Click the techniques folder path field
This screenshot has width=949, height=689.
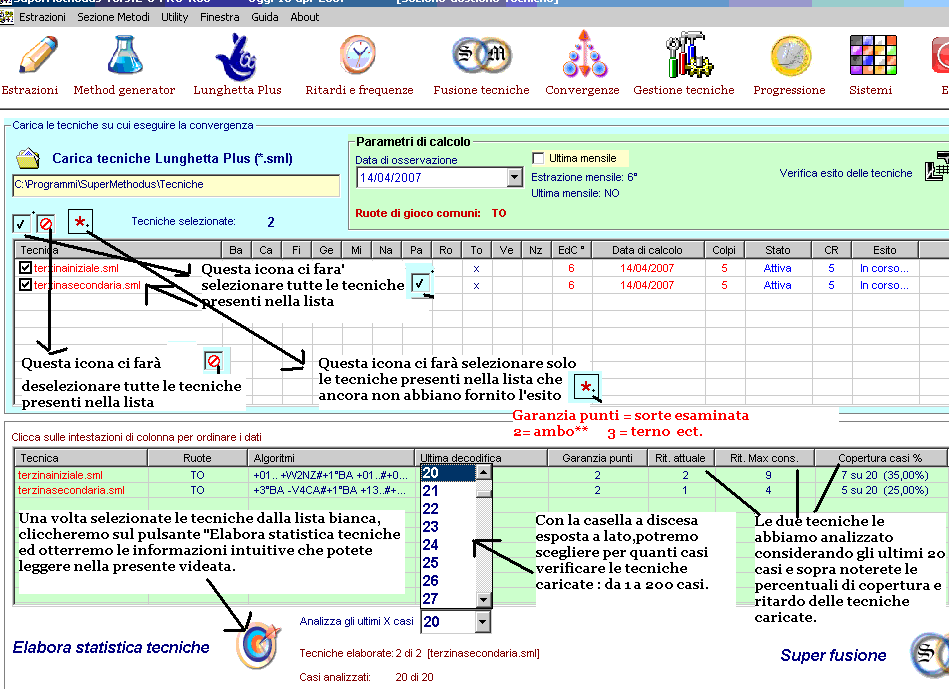pyautogui.click(x=176, y=185)
